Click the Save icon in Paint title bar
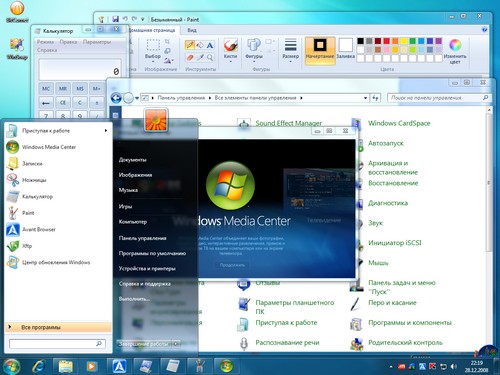This screenshot has height=375, width=500. click(x=116, y=19)
